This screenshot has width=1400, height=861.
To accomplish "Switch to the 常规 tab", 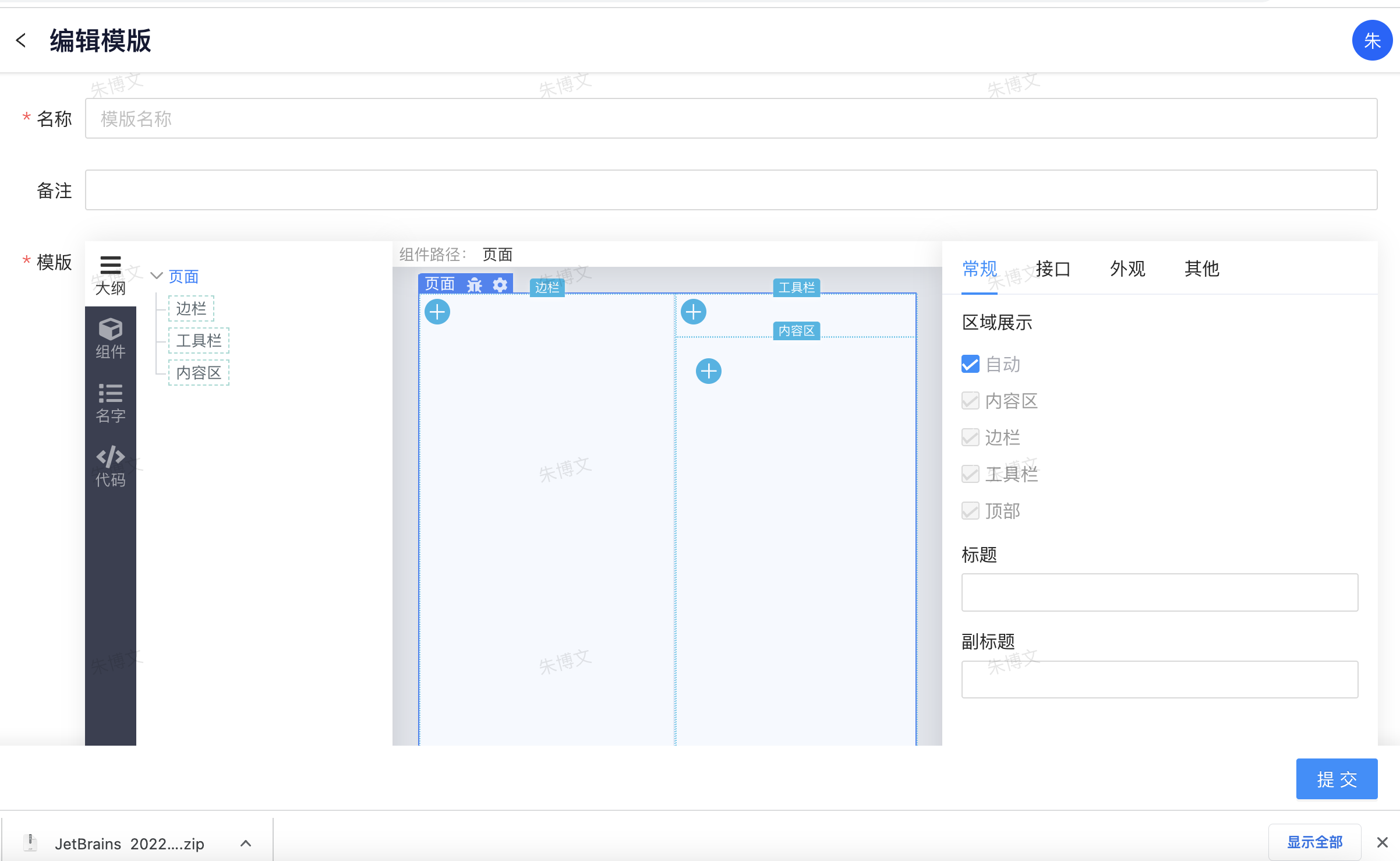I will tap(980, 269).
